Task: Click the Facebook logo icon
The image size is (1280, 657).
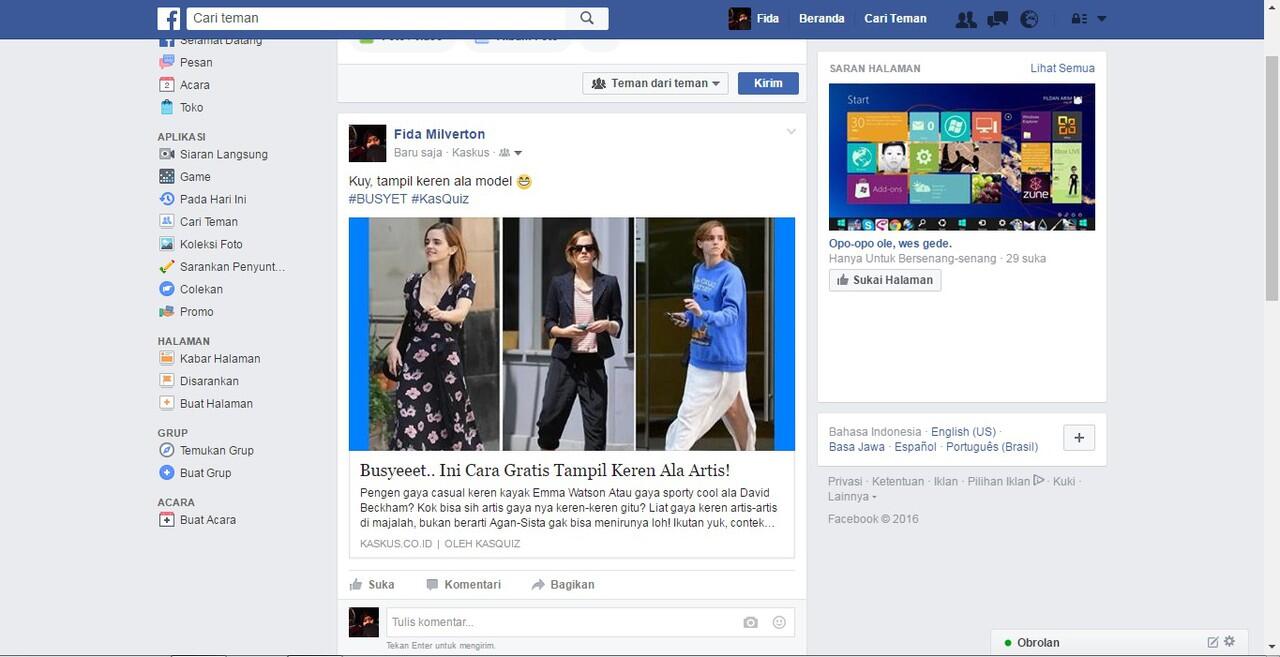Action: coord(170,18)
